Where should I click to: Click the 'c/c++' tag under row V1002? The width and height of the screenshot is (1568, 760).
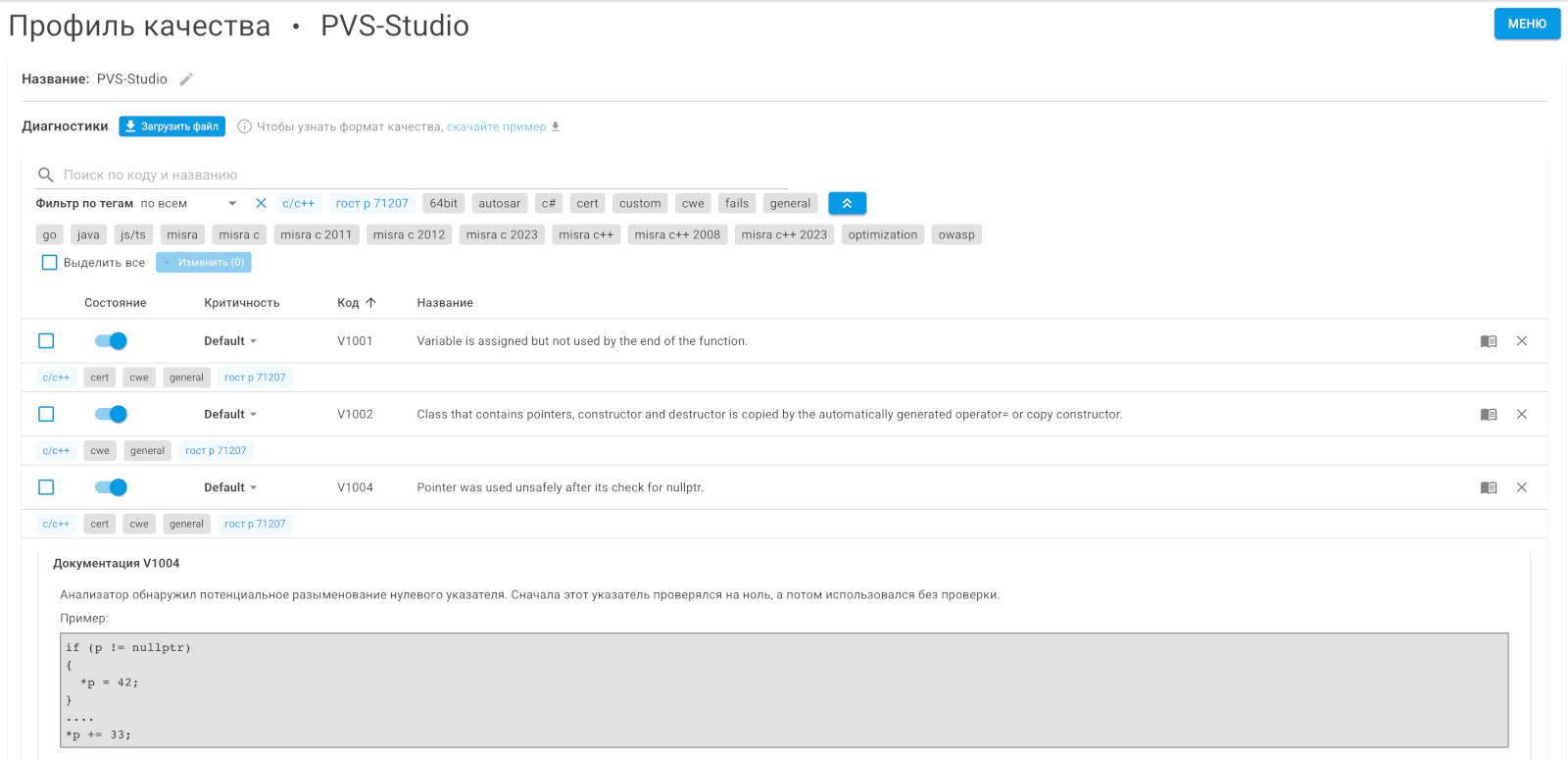(x=56, y=451)
